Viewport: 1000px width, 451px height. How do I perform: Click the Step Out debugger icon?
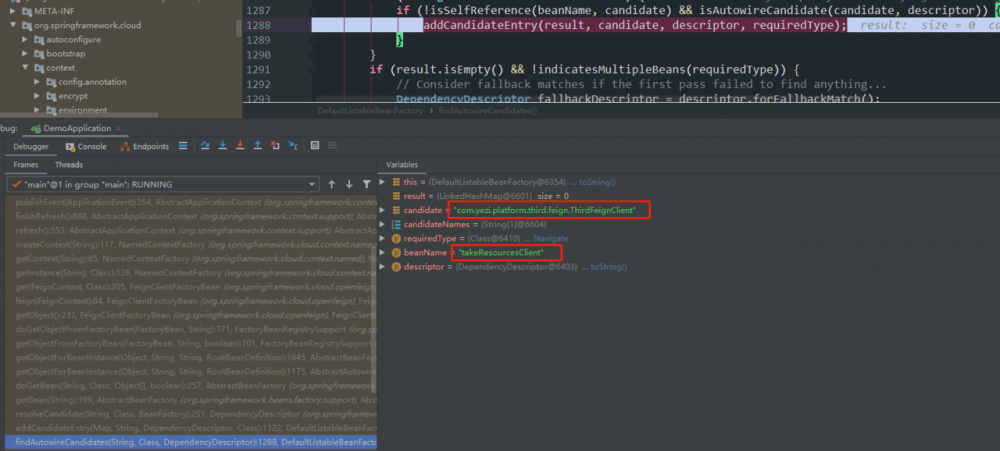[258, 145]
